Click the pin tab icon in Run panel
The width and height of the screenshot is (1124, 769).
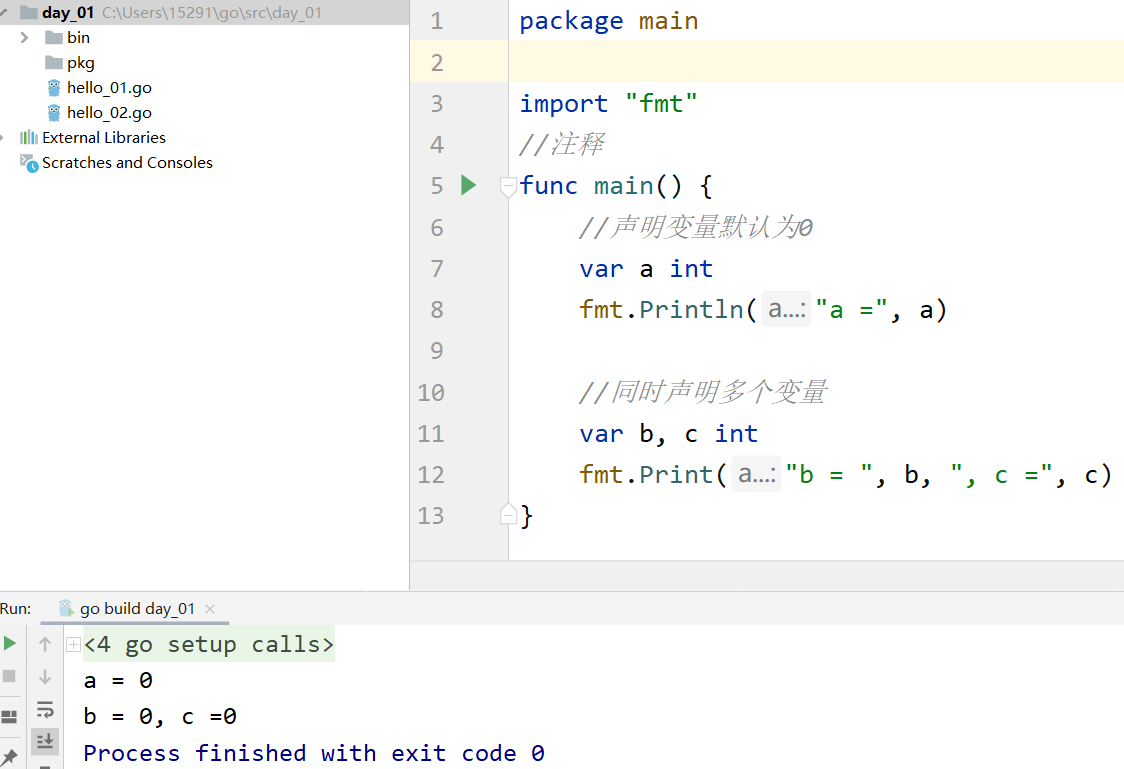(10, 755)
